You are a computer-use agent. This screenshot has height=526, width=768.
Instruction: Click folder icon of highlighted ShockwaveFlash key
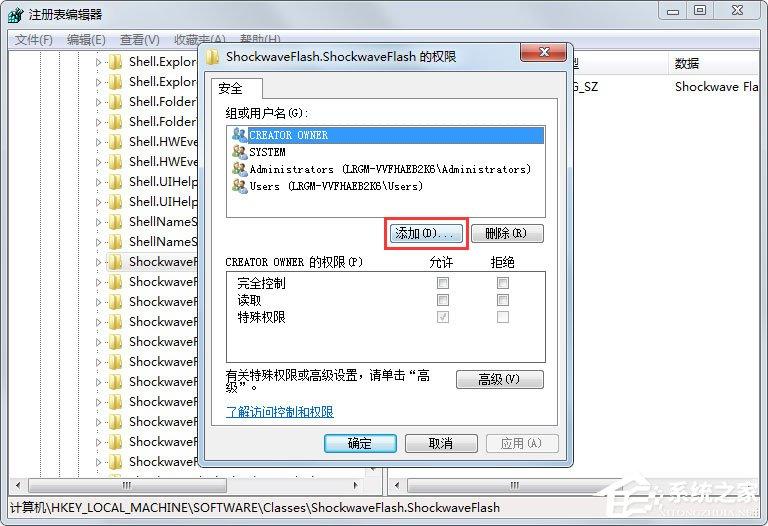point(115,262)
